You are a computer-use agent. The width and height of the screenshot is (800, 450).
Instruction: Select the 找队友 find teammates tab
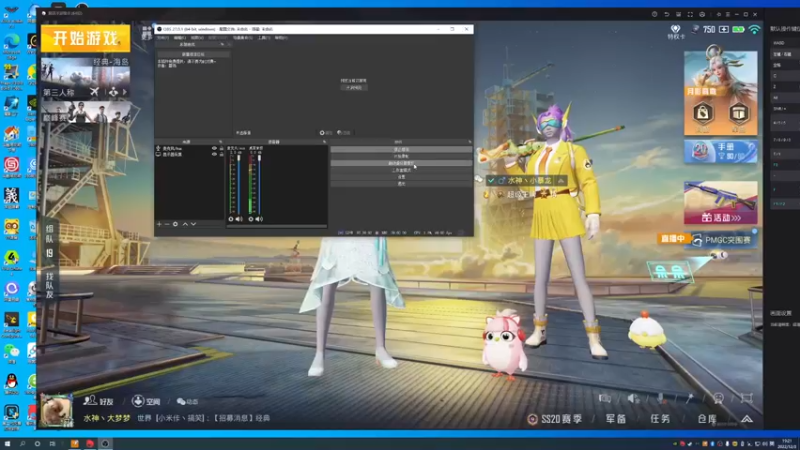click(49, 285)
